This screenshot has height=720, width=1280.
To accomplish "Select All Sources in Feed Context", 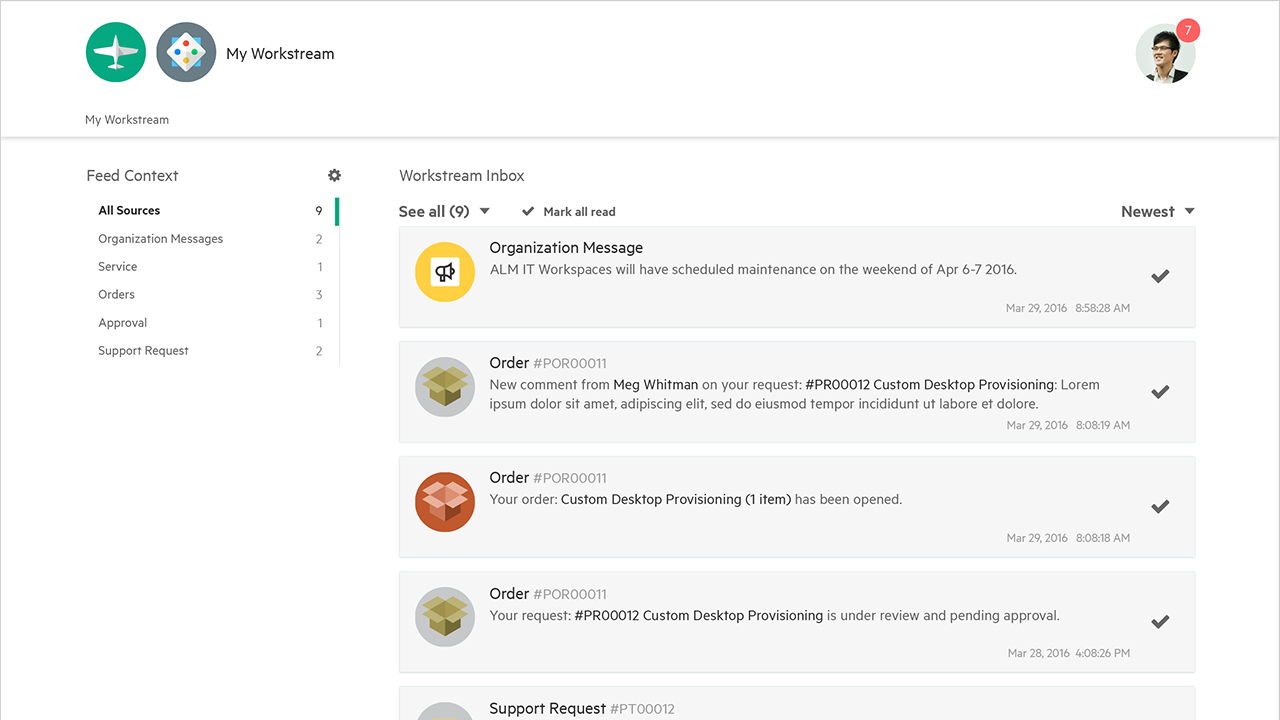I will click(211, 211).
